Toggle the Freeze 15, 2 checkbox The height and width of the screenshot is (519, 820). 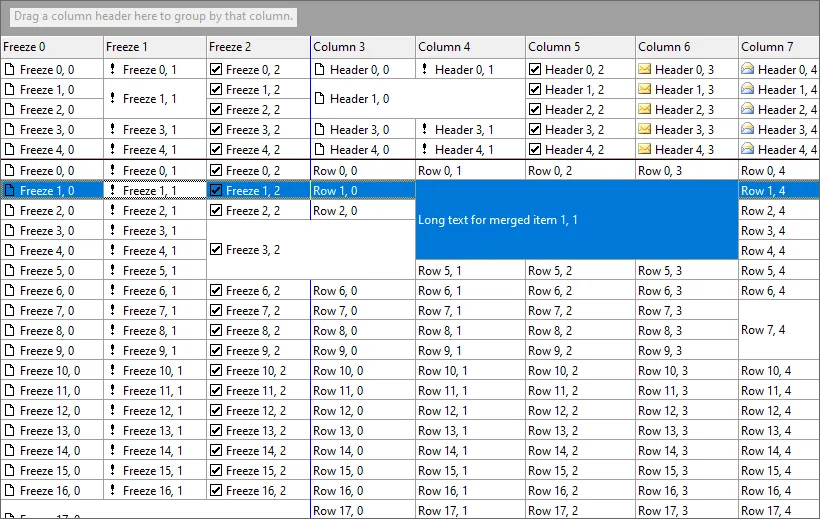pos(216,471)
